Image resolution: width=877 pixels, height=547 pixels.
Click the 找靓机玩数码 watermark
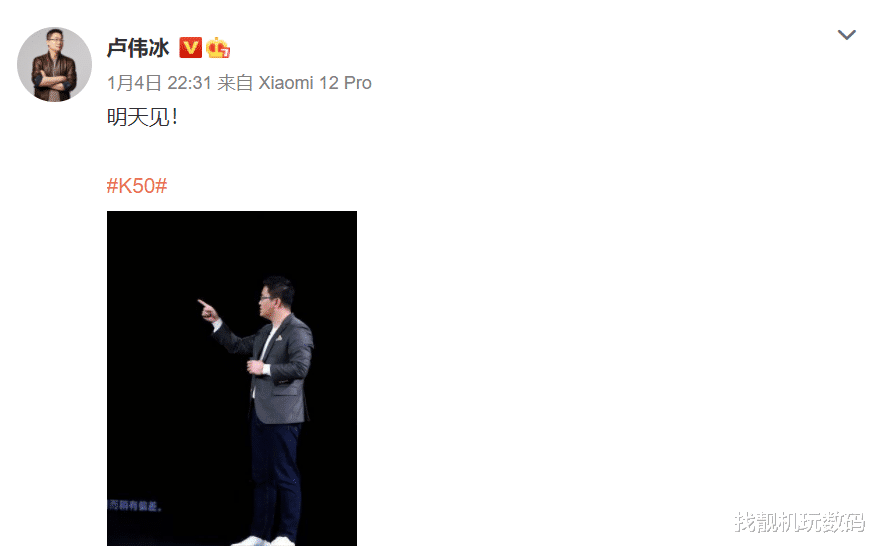pos(800,521)
